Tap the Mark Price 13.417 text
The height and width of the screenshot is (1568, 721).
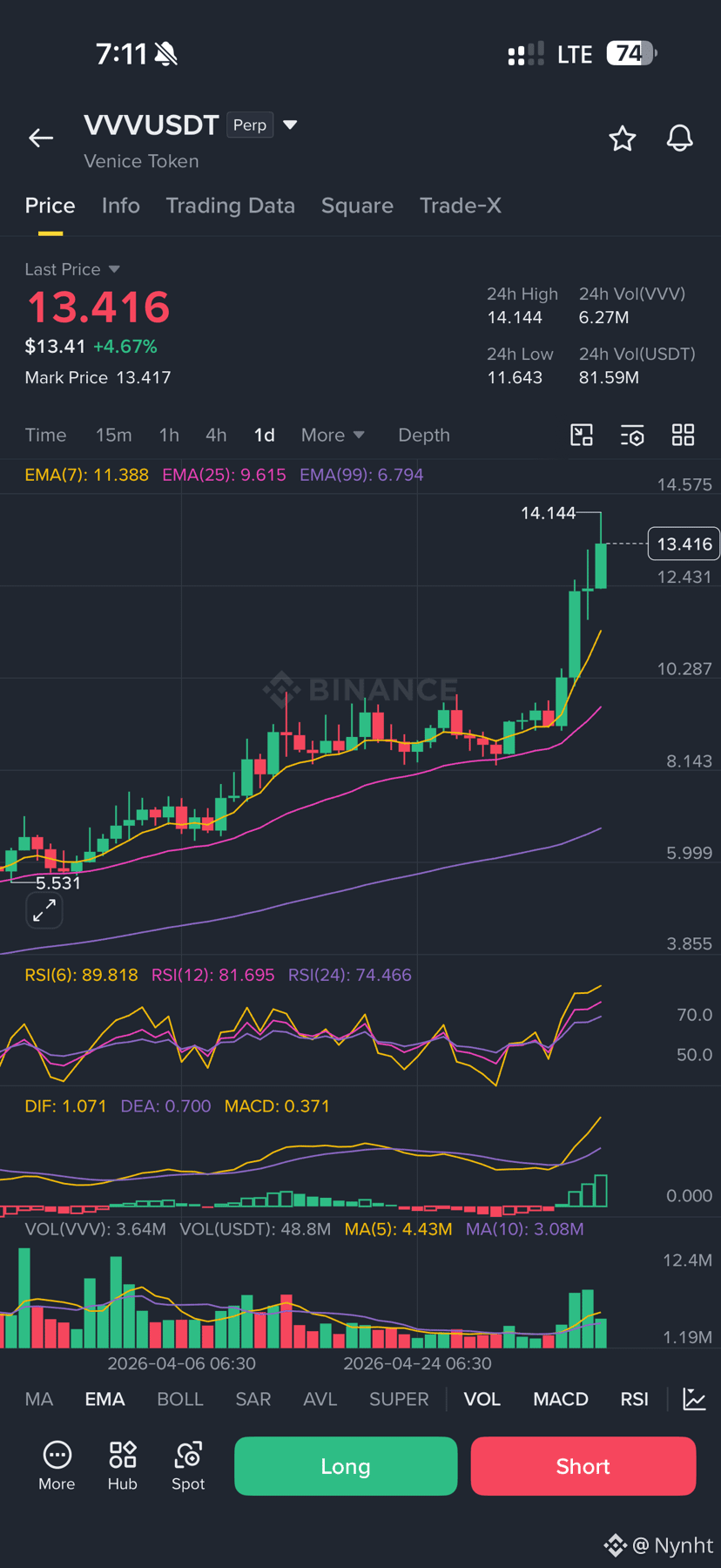(98, 377)
